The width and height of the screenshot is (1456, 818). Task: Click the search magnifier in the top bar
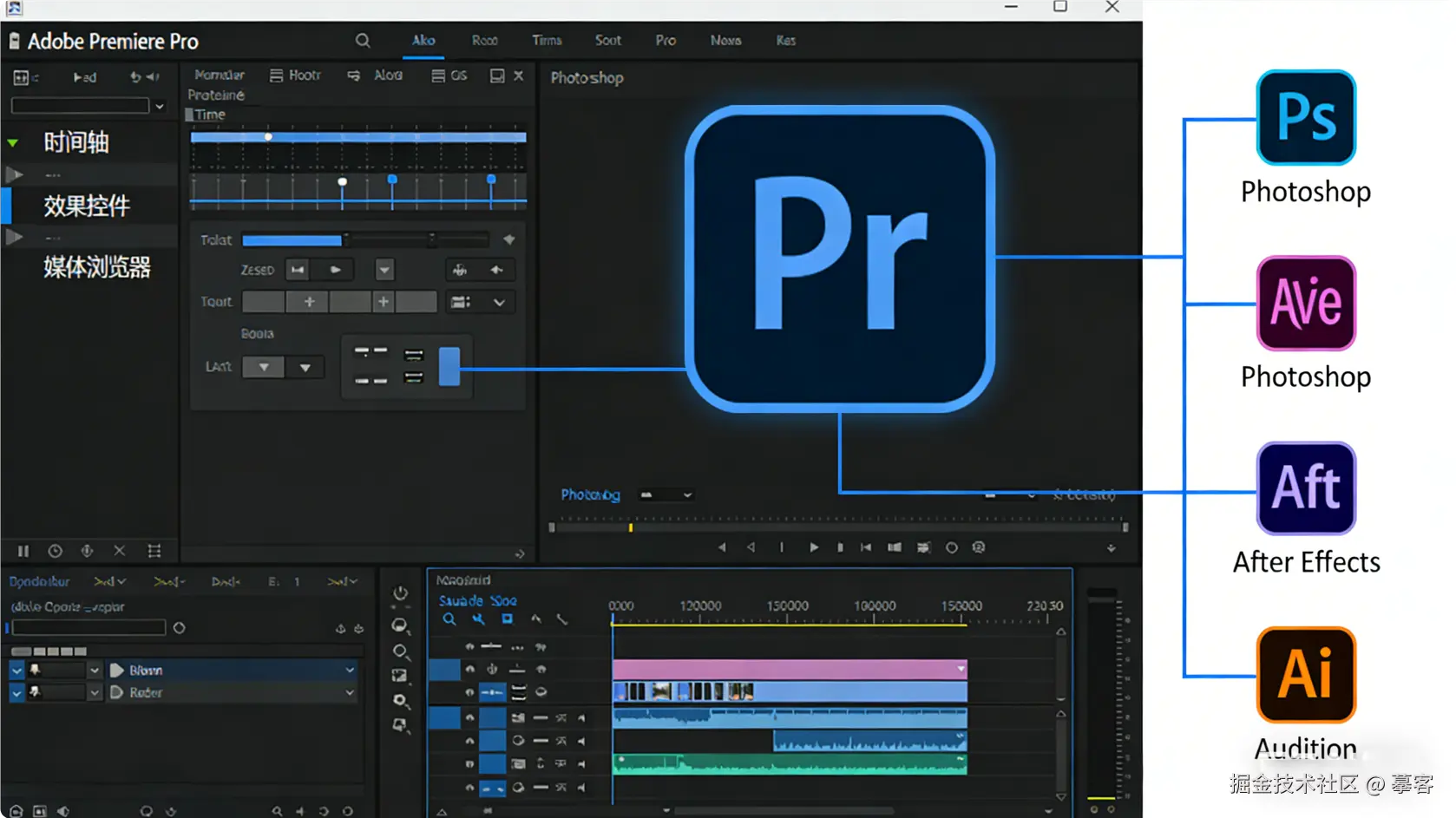click(x=363, y=41)
